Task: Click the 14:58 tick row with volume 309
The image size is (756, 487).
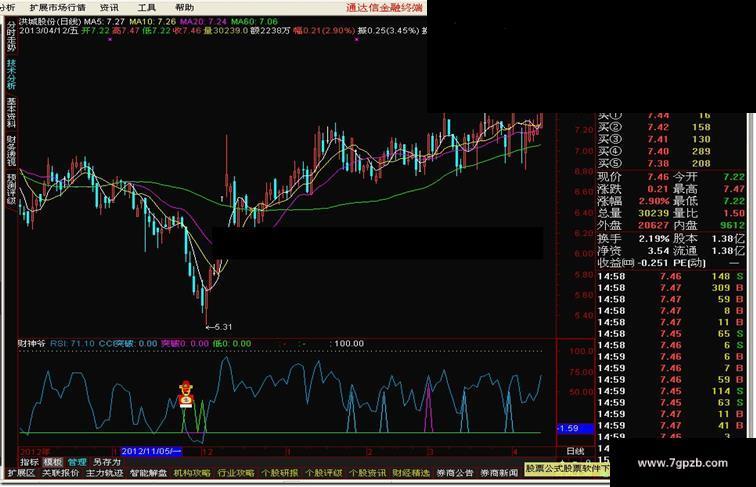Action: pos(670,288)
